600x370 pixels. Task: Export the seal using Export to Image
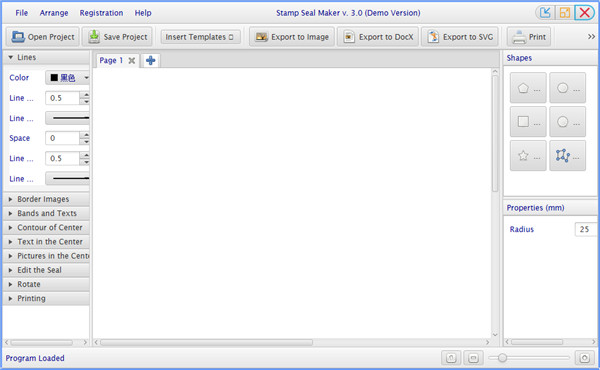[292, 37]
